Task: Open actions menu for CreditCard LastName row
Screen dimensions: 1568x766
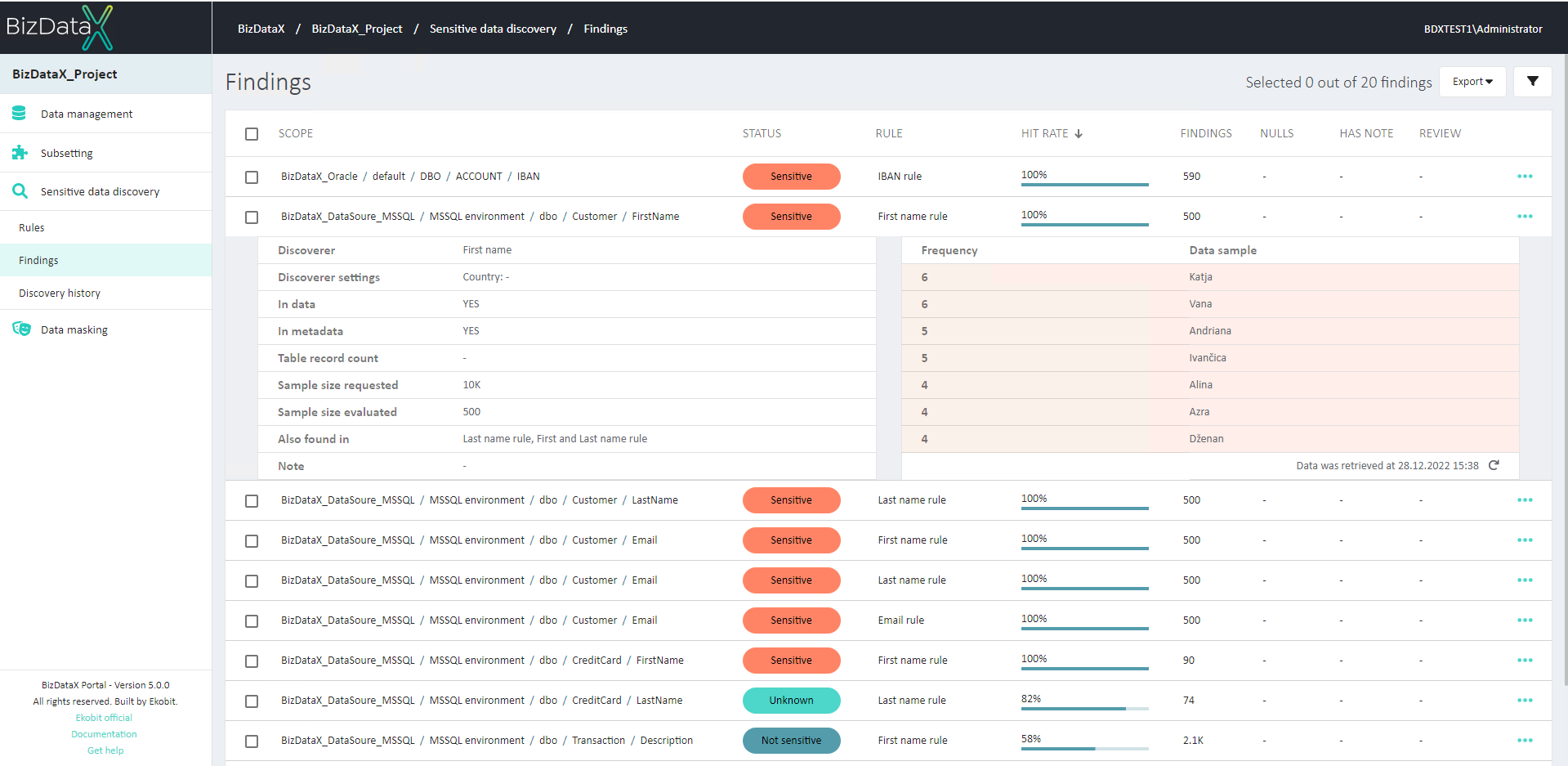Action: (x=1525, y=701)
